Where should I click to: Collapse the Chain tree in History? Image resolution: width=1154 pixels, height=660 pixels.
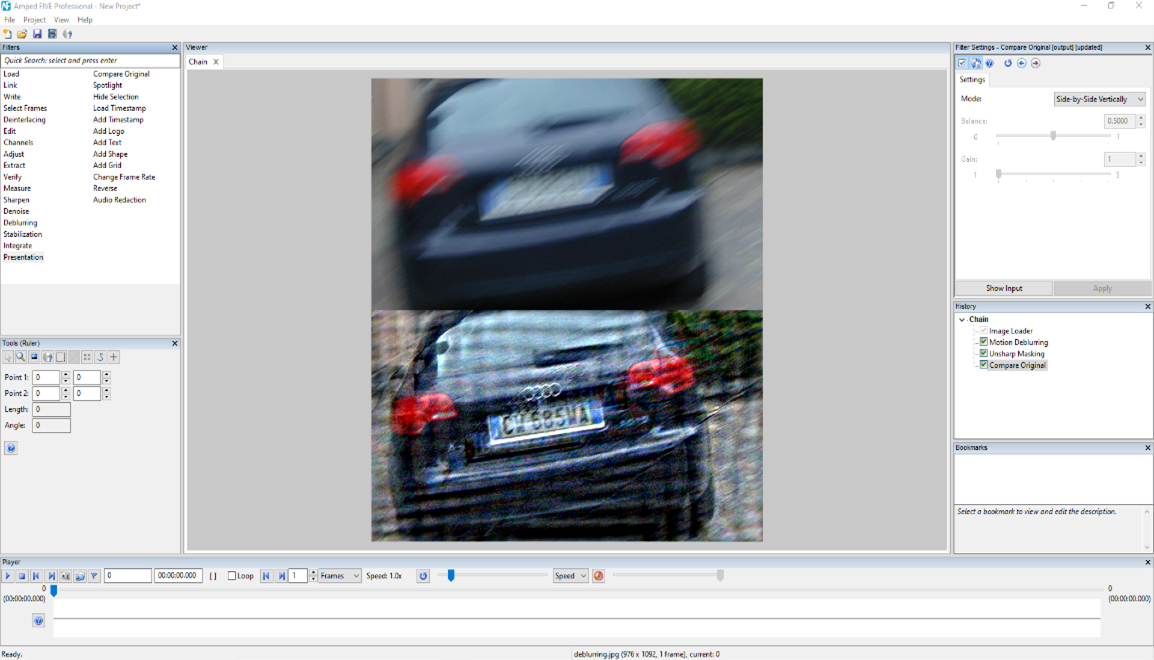point(962,320)
